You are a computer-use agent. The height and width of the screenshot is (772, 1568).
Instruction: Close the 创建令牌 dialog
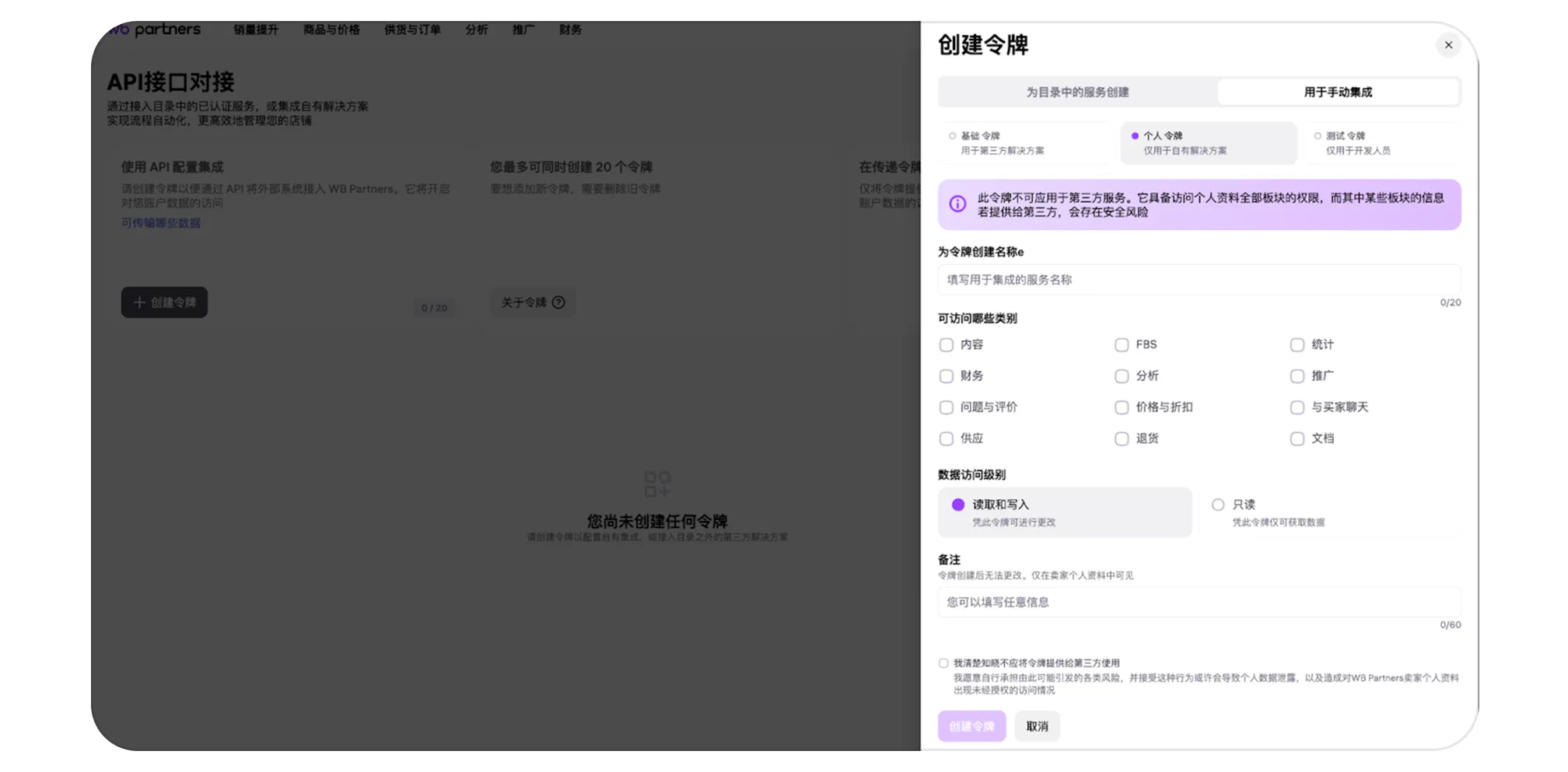pyautogui.click(x=1448, y=45)
